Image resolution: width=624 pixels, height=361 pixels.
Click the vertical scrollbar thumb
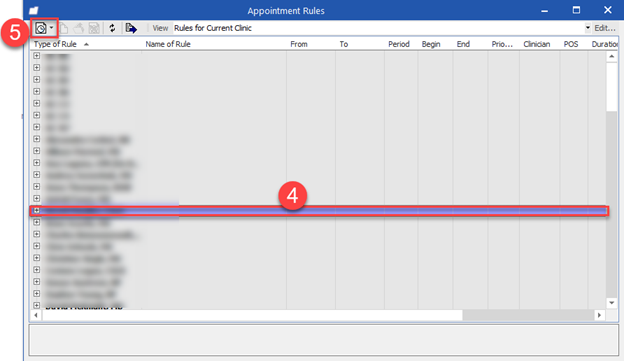coord(612,86)
